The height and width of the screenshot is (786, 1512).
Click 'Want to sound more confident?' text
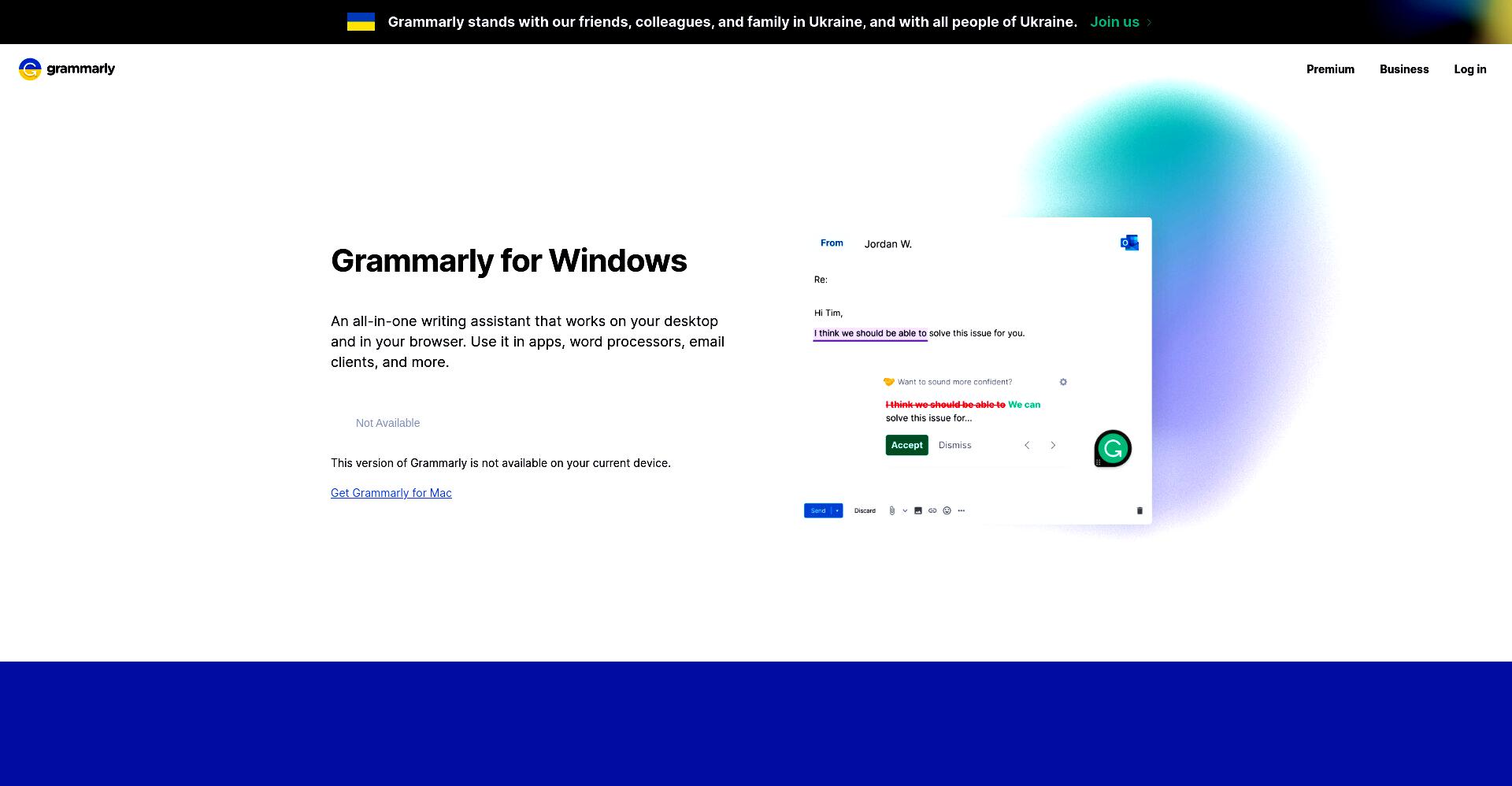coord(954,382)
